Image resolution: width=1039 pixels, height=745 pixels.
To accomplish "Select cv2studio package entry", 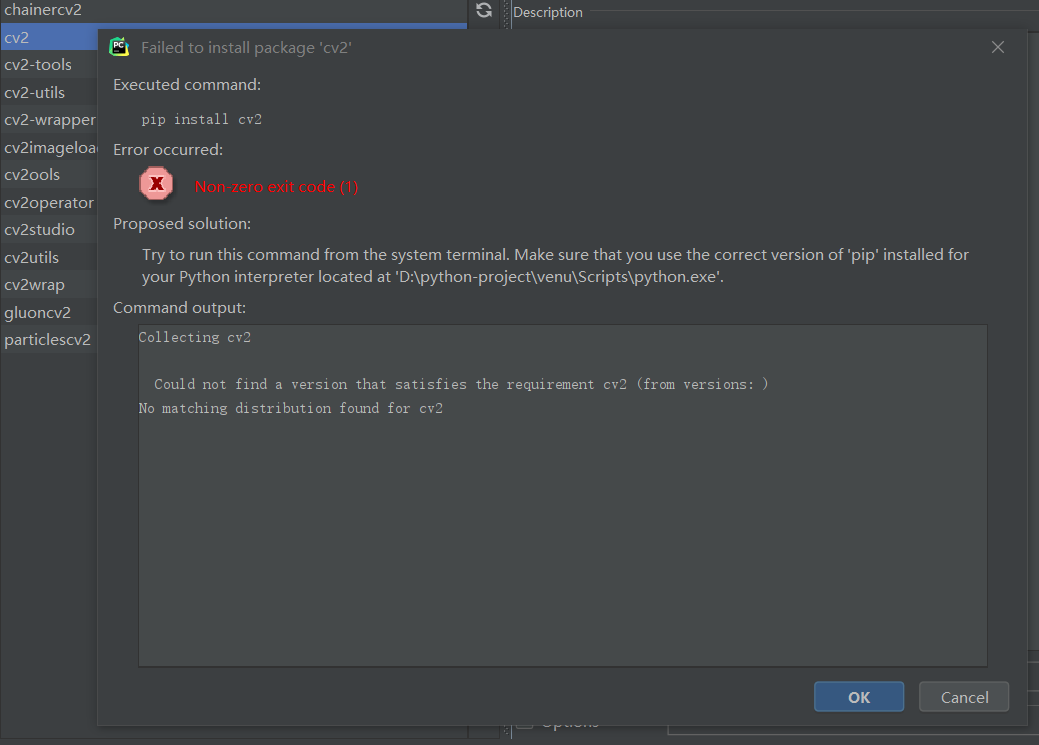I will point(39,230).
